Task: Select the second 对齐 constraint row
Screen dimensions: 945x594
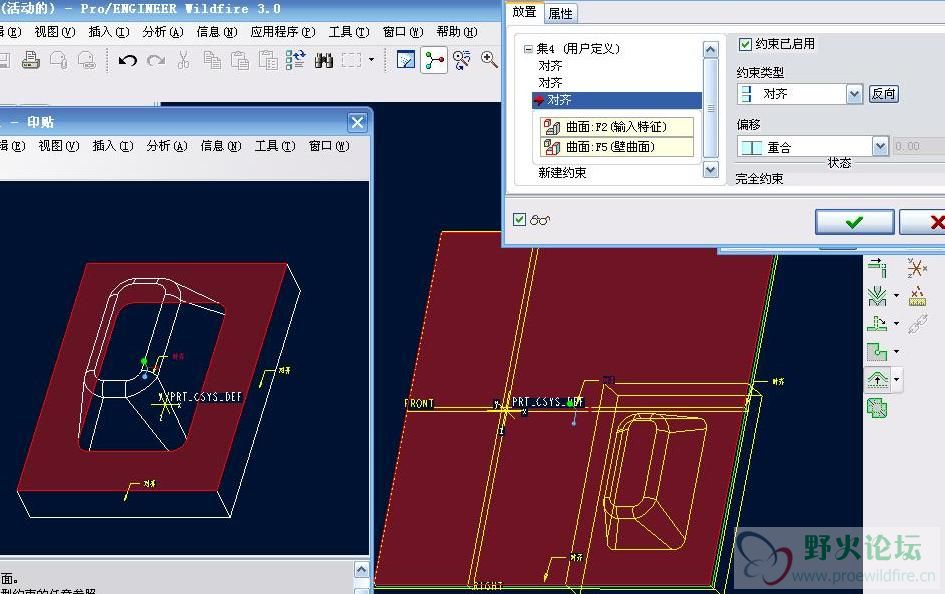Action: click(550, 83)
